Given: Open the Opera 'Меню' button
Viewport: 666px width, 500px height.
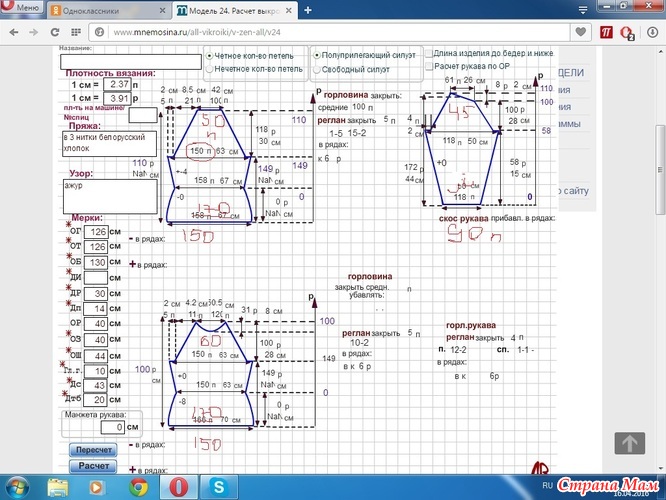Looking at the screenshot, I should point(22,10).
